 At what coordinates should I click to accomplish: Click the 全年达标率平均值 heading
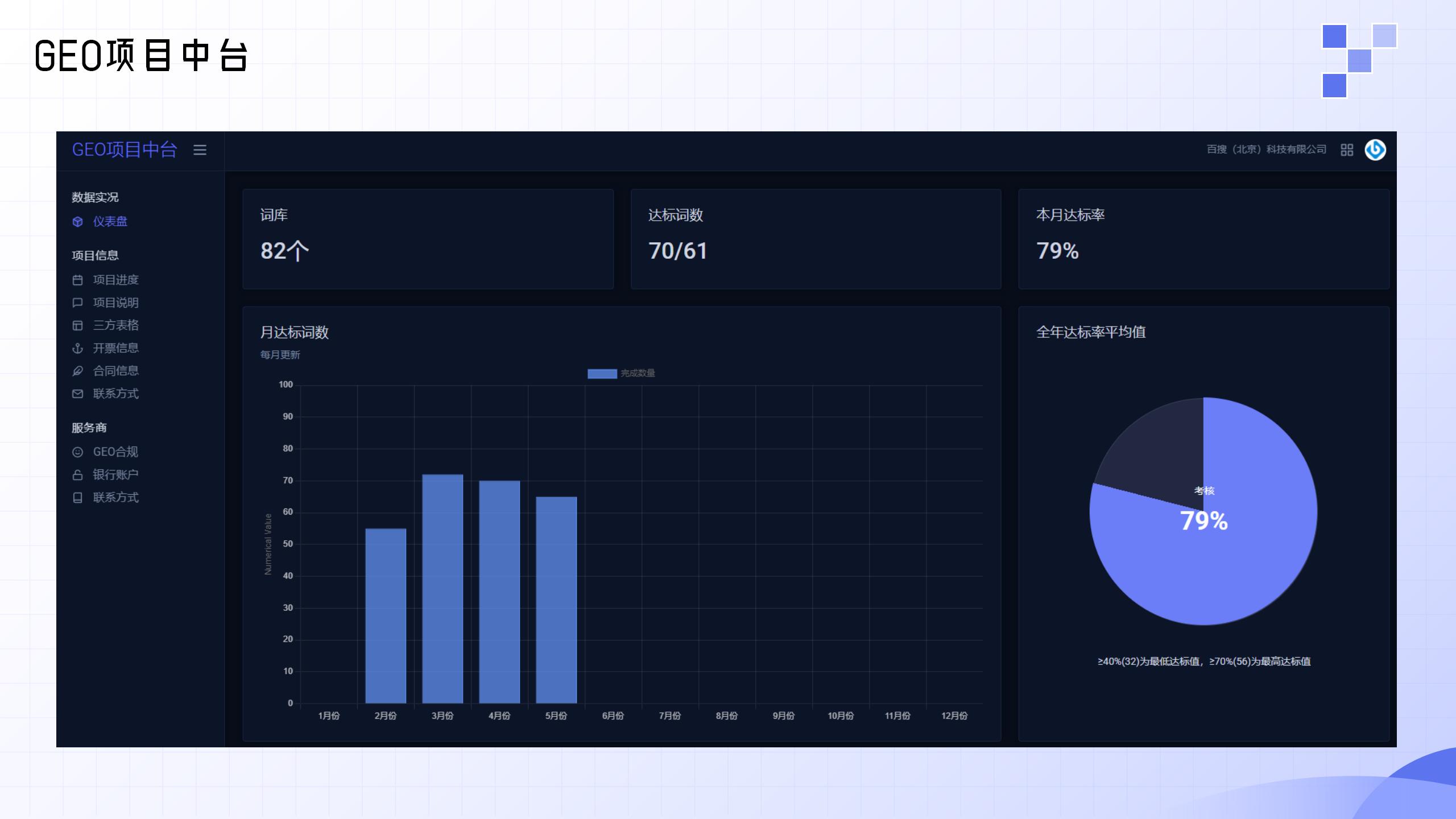[x=1091, y=332]
